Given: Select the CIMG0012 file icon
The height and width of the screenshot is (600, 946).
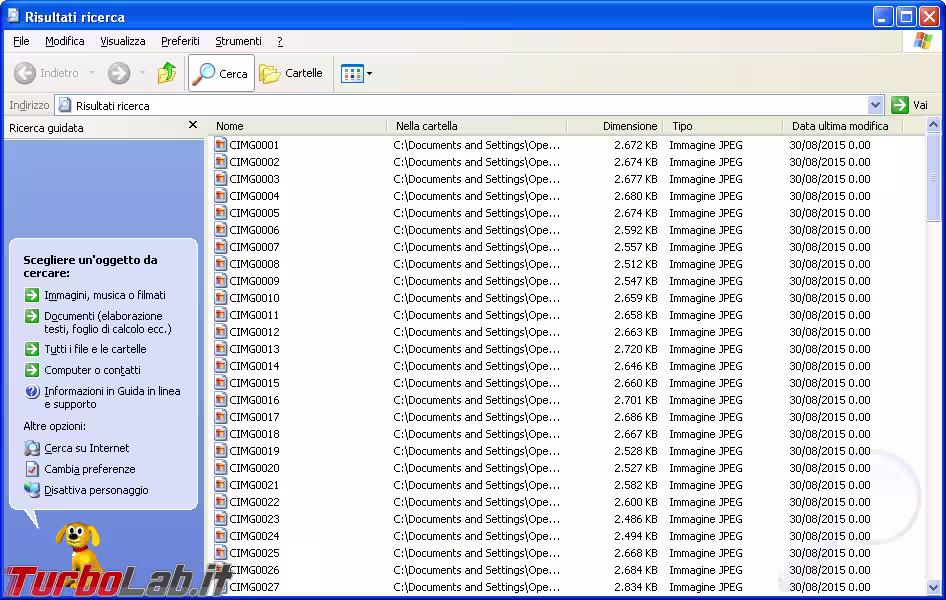Looking at the screenshot, I should click(x=221, y=332).
